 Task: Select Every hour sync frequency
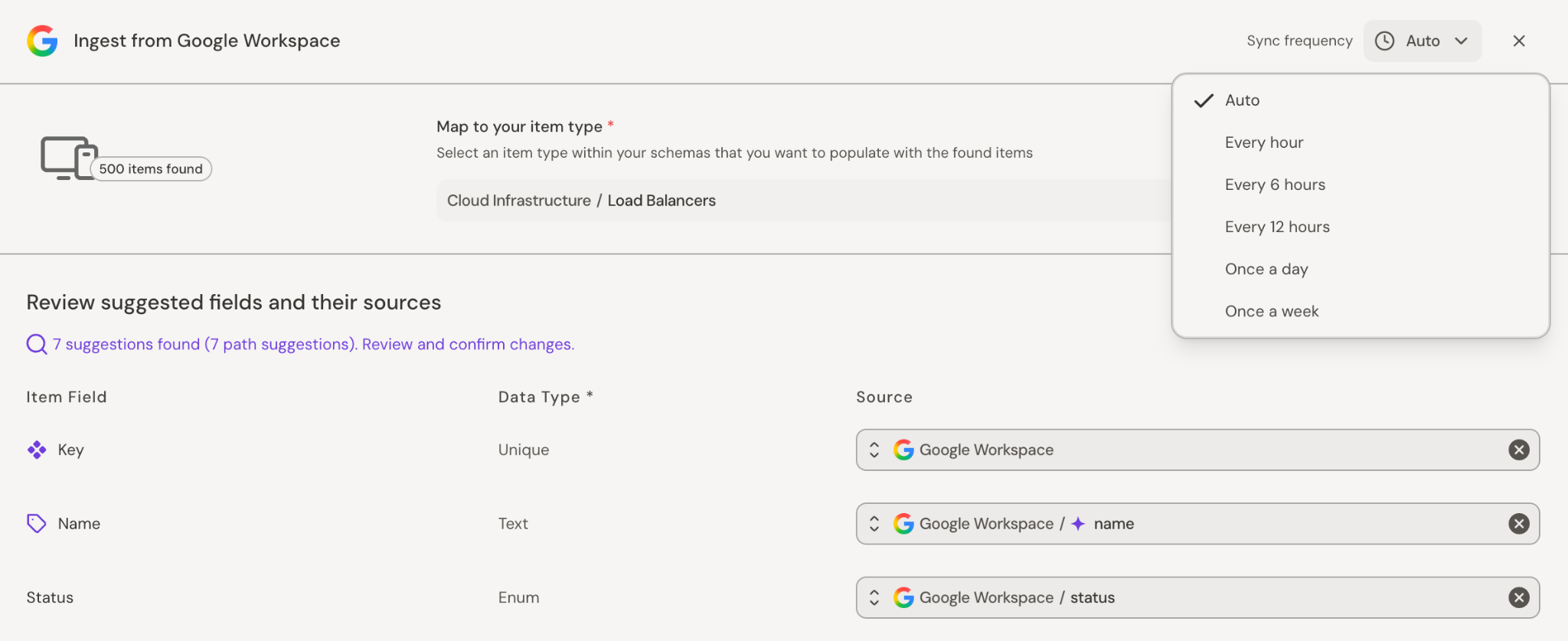pyautogui.click(x=1361, y=142)
